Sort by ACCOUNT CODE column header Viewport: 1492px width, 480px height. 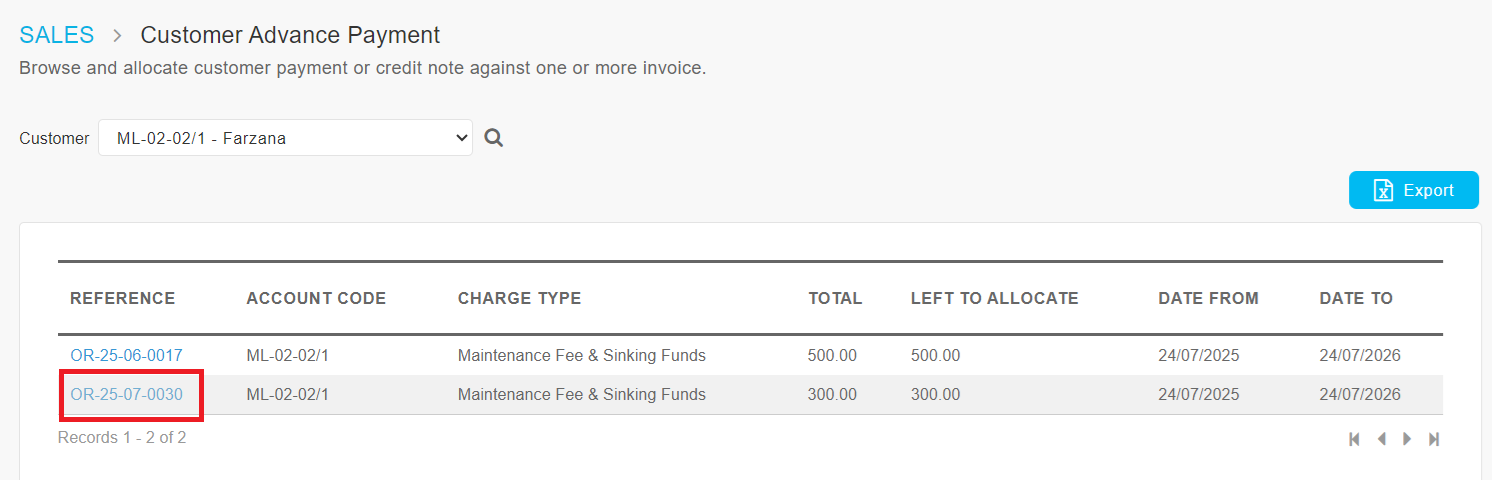tap(316, 298)
